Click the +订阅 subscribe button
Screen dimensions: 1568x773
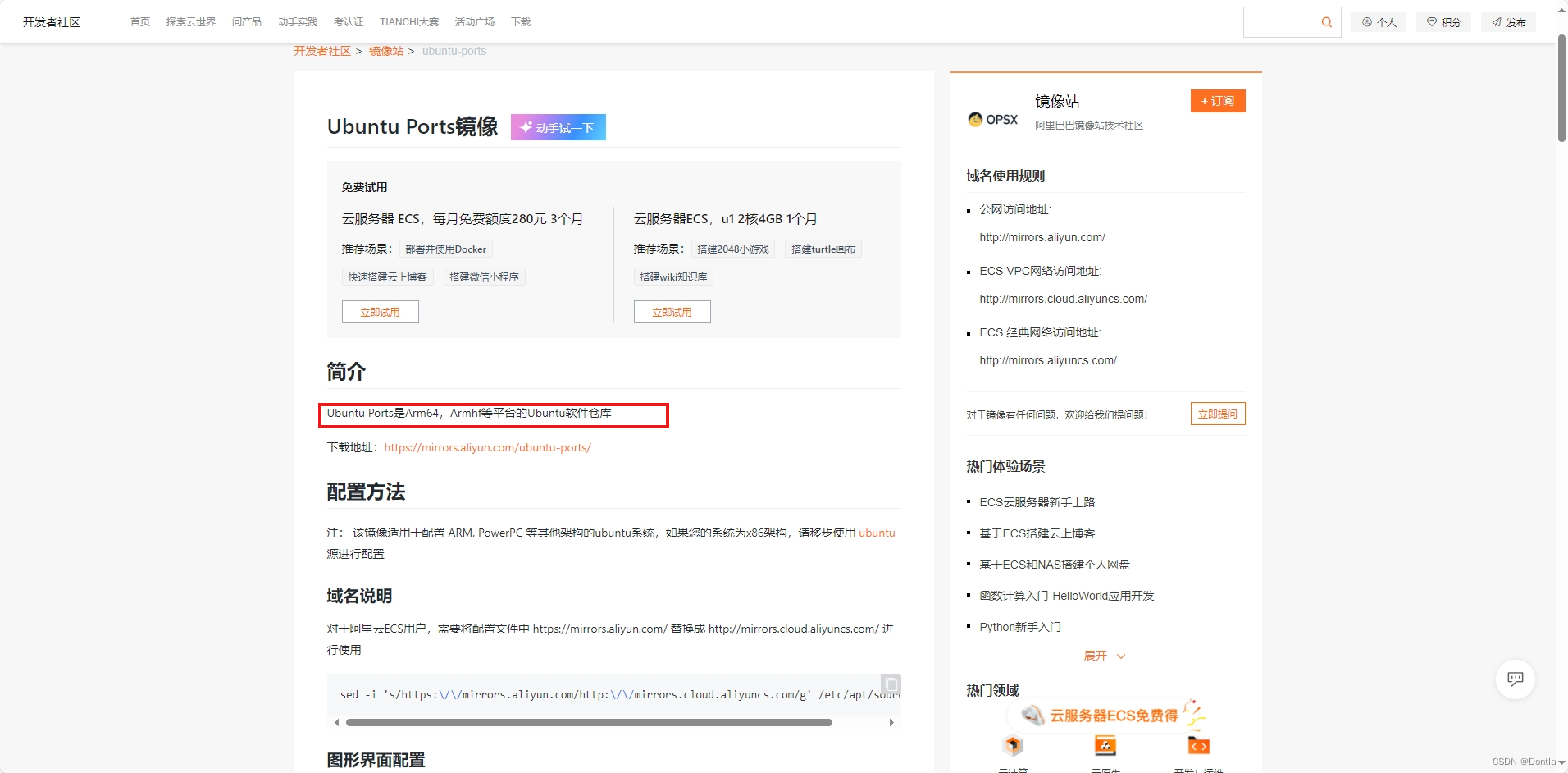point(1218,101)
